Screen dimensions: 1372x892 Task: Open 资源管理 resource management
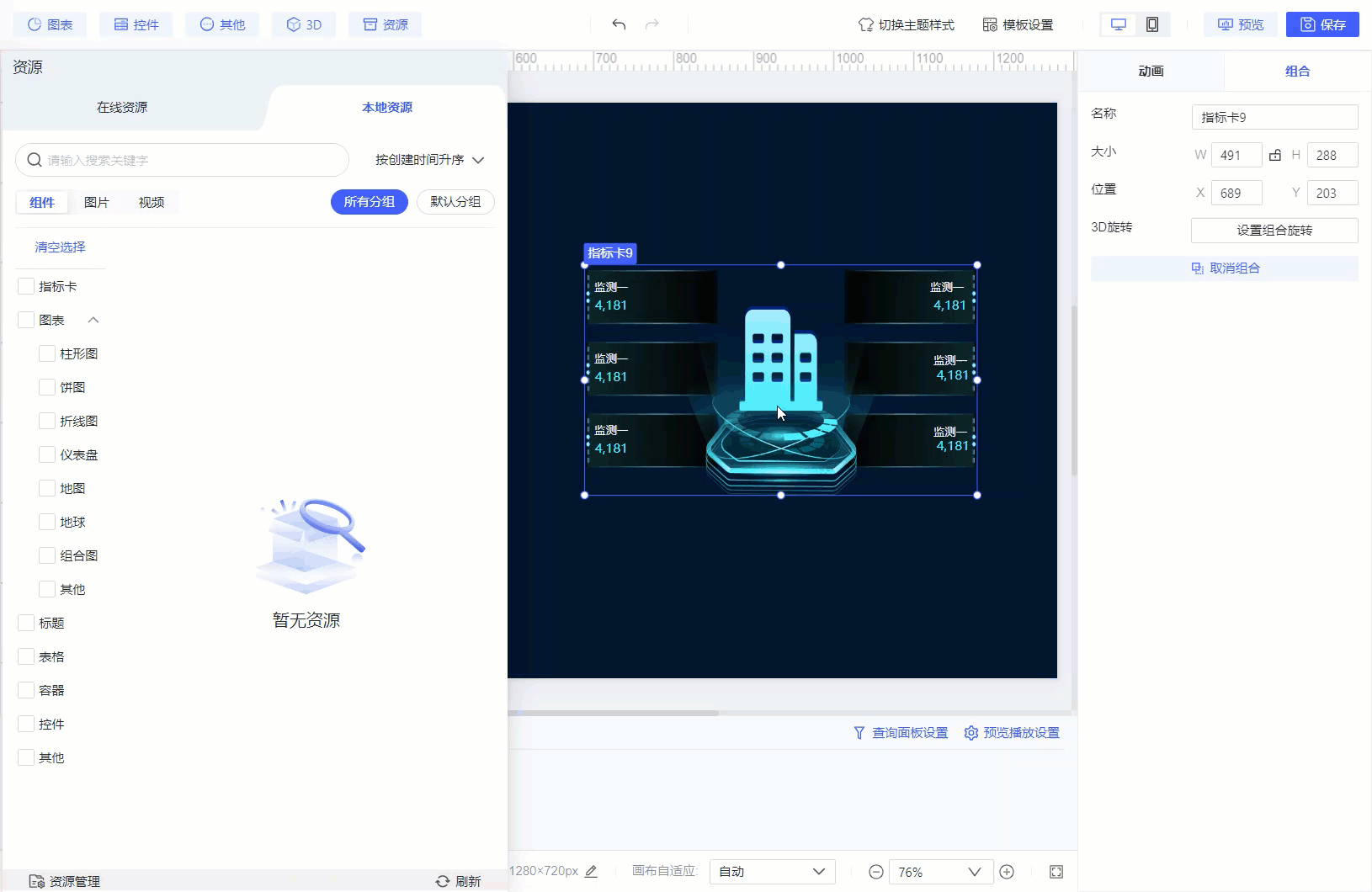[x=65, y=881]
